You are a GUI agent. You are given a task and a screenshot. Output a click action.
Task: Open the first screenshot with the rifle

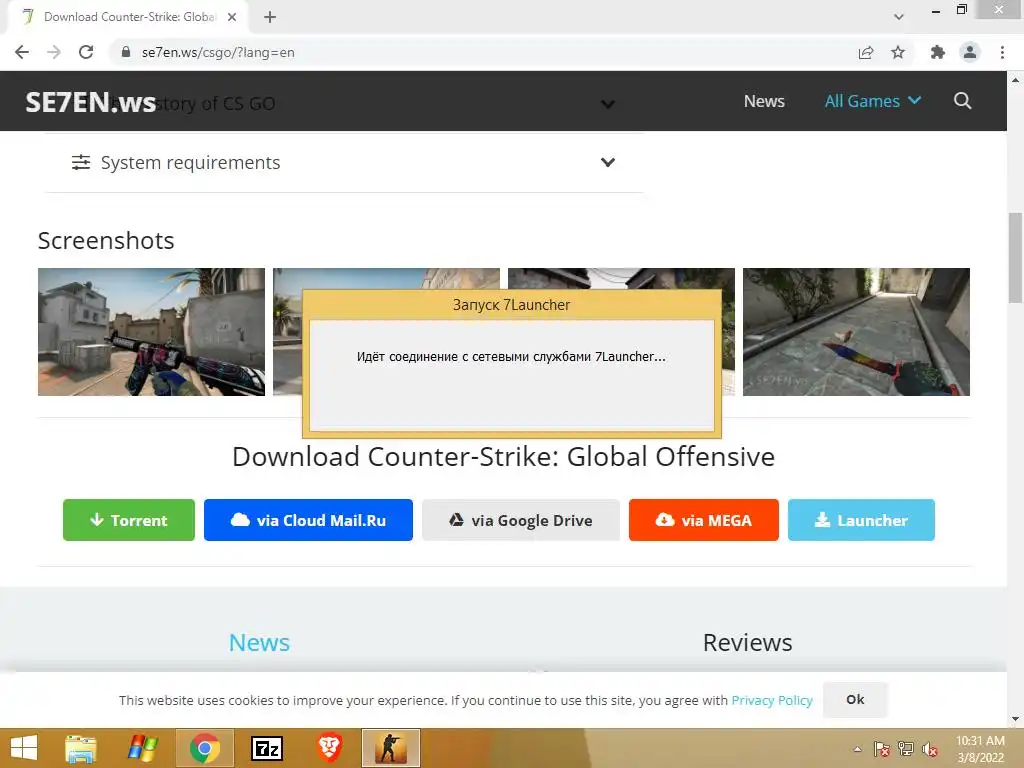click(152, 332)
